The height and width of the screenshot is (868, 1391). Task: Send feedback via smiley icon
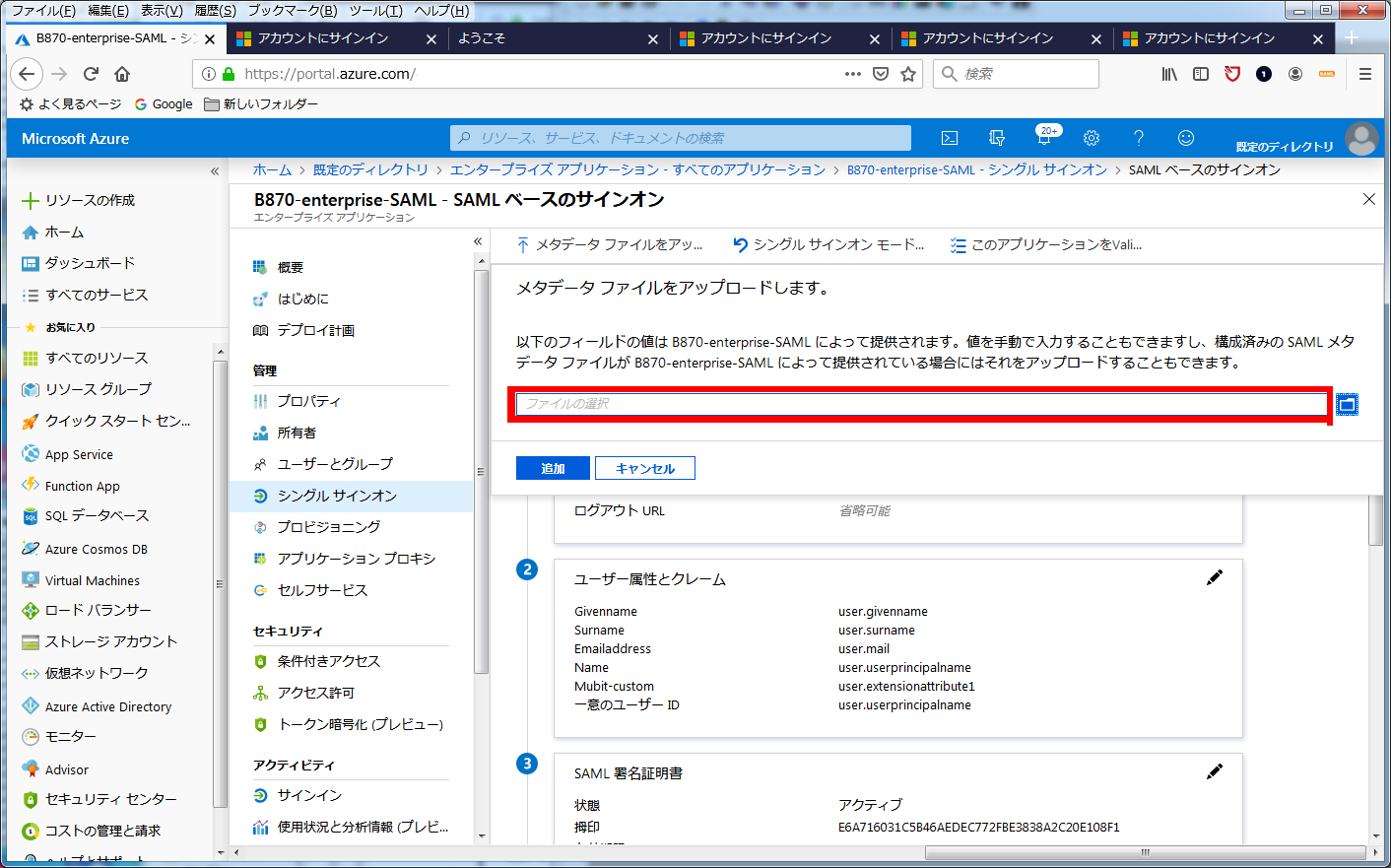tap(1186, 138)
